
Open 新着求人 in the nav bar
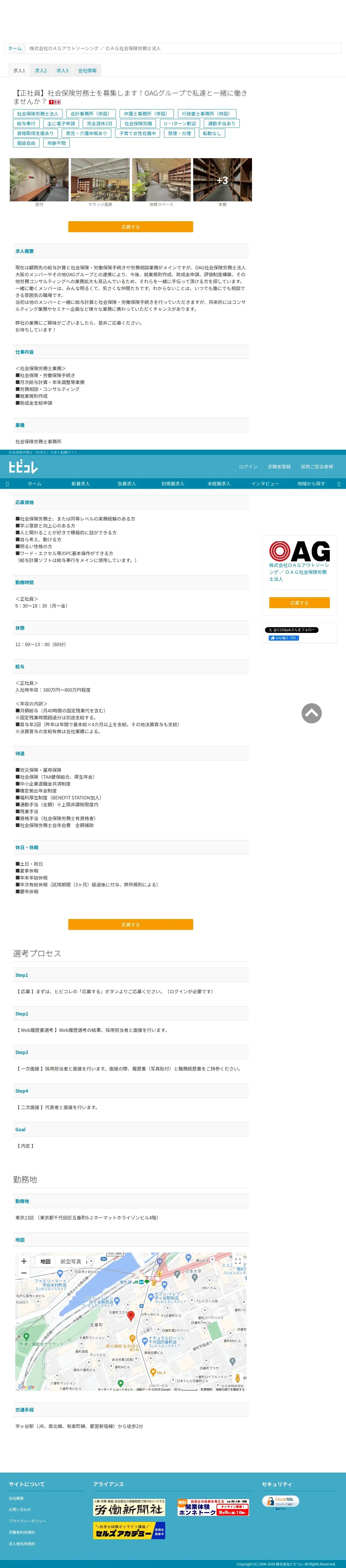click(80, 484)
